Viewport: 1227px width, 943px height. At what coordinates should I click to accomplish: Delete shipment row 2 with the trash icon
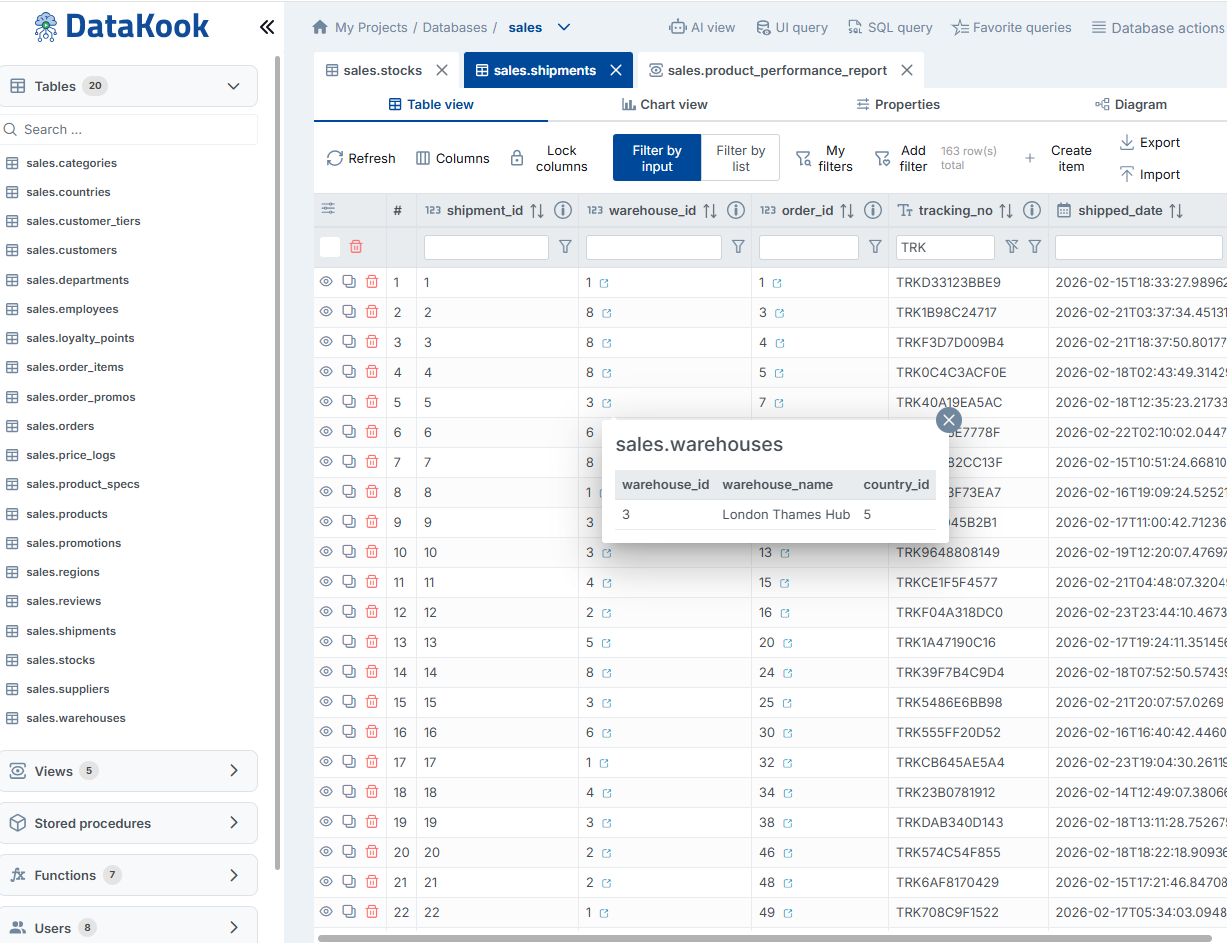click(x=371, y=311)
